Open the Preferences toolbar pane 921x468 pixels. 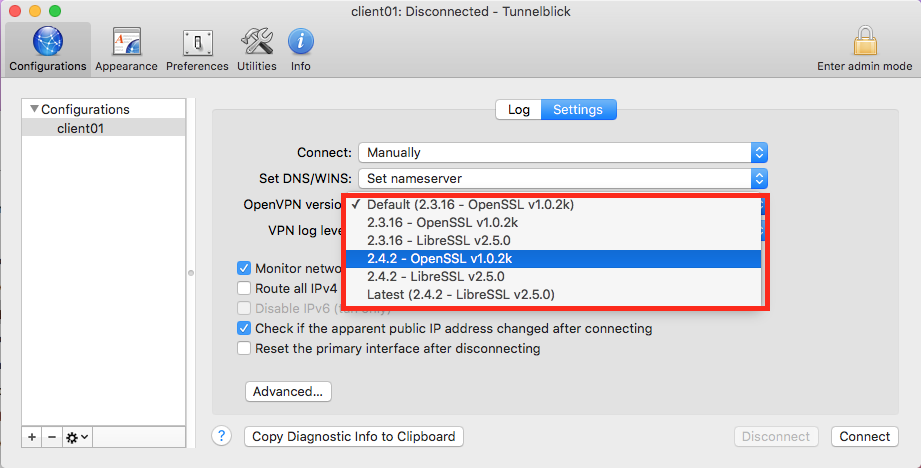[x=197, y=49]
